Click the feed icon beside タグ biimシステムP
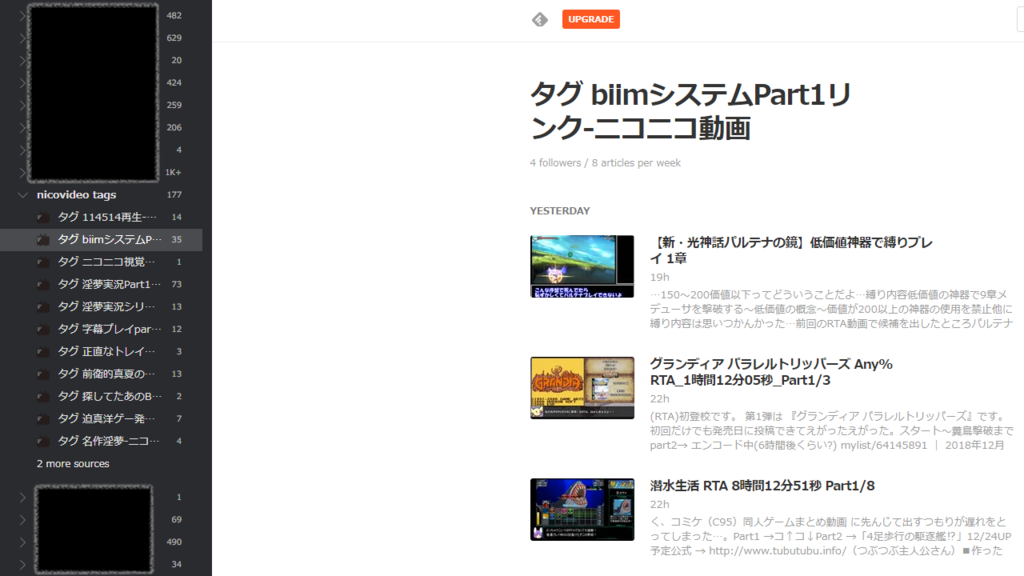The width and height of the screenshot is (1024, 576). point(43,240)
